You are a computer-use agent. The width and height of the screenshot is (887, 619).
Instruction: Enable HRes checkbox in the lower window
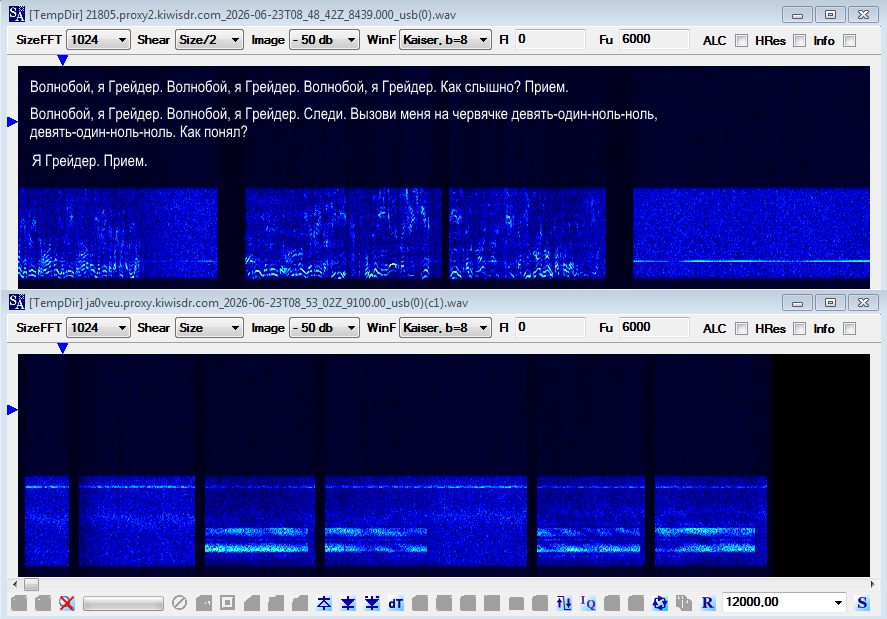799,329
